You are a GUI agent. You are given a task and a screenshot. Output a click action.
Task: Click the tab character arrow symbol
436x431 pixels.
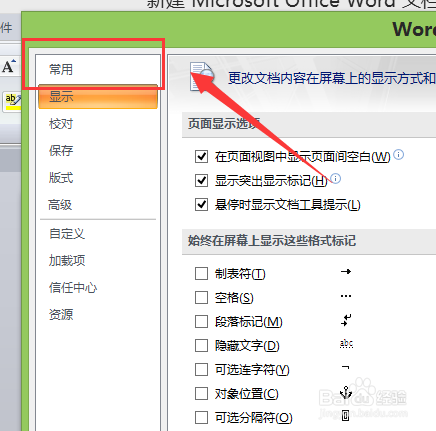click(x=346, y=272)
